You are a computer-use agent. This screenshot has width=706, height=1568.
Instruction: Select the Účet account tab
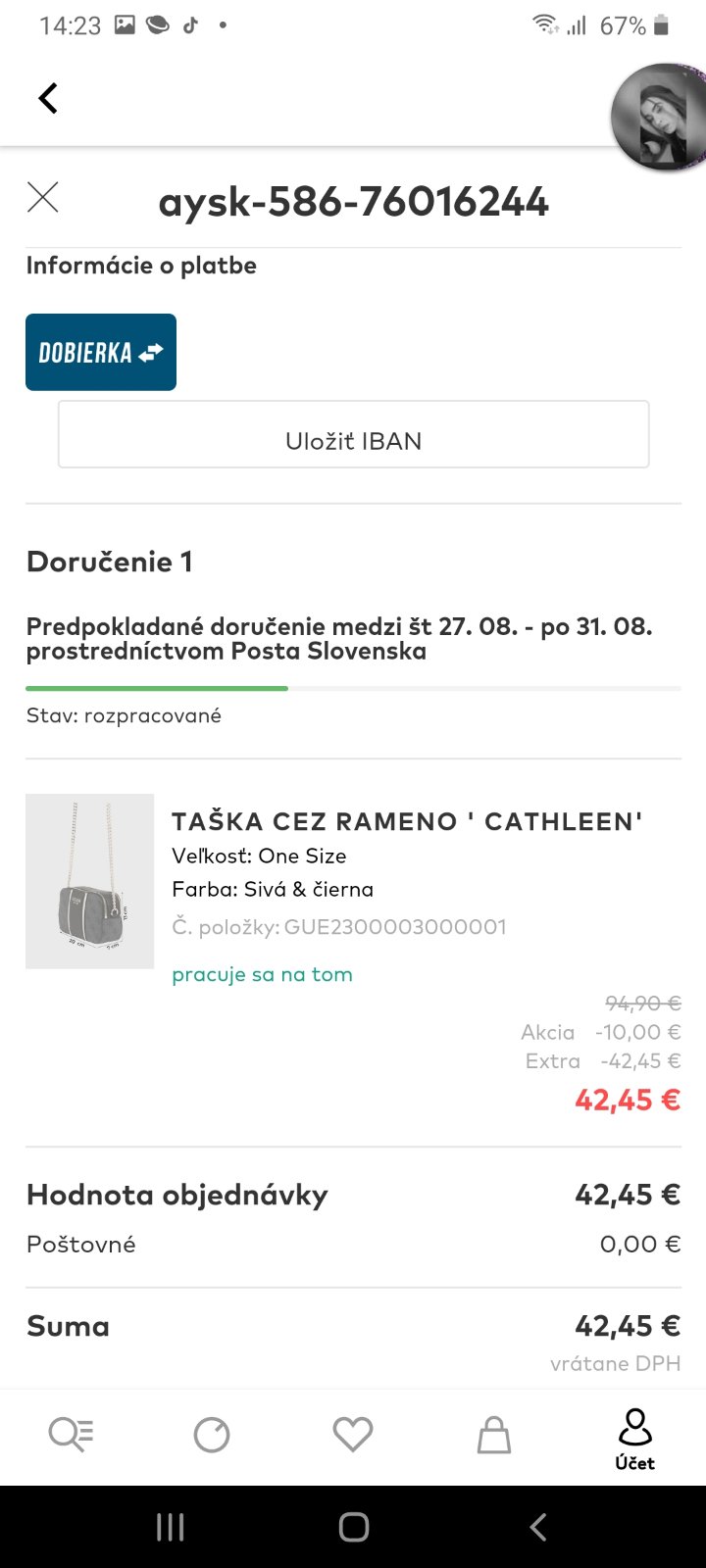coord(634,1440)
